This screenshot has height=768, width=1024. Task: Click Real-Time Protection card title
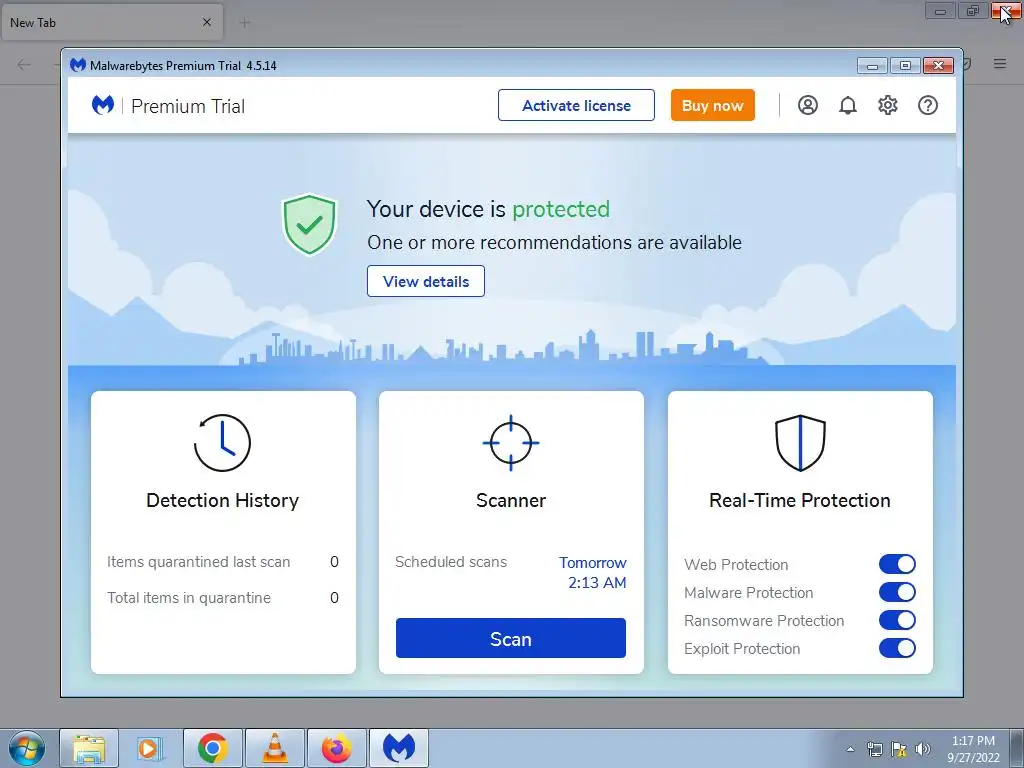click(x=800, y=500)
